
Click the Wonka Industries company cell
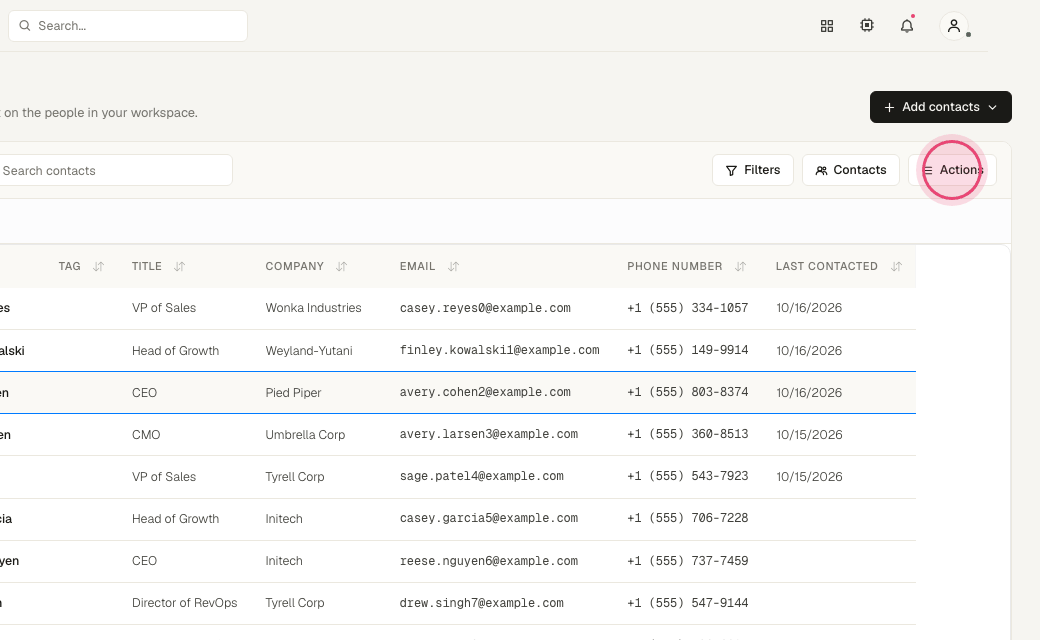[313, 308]
